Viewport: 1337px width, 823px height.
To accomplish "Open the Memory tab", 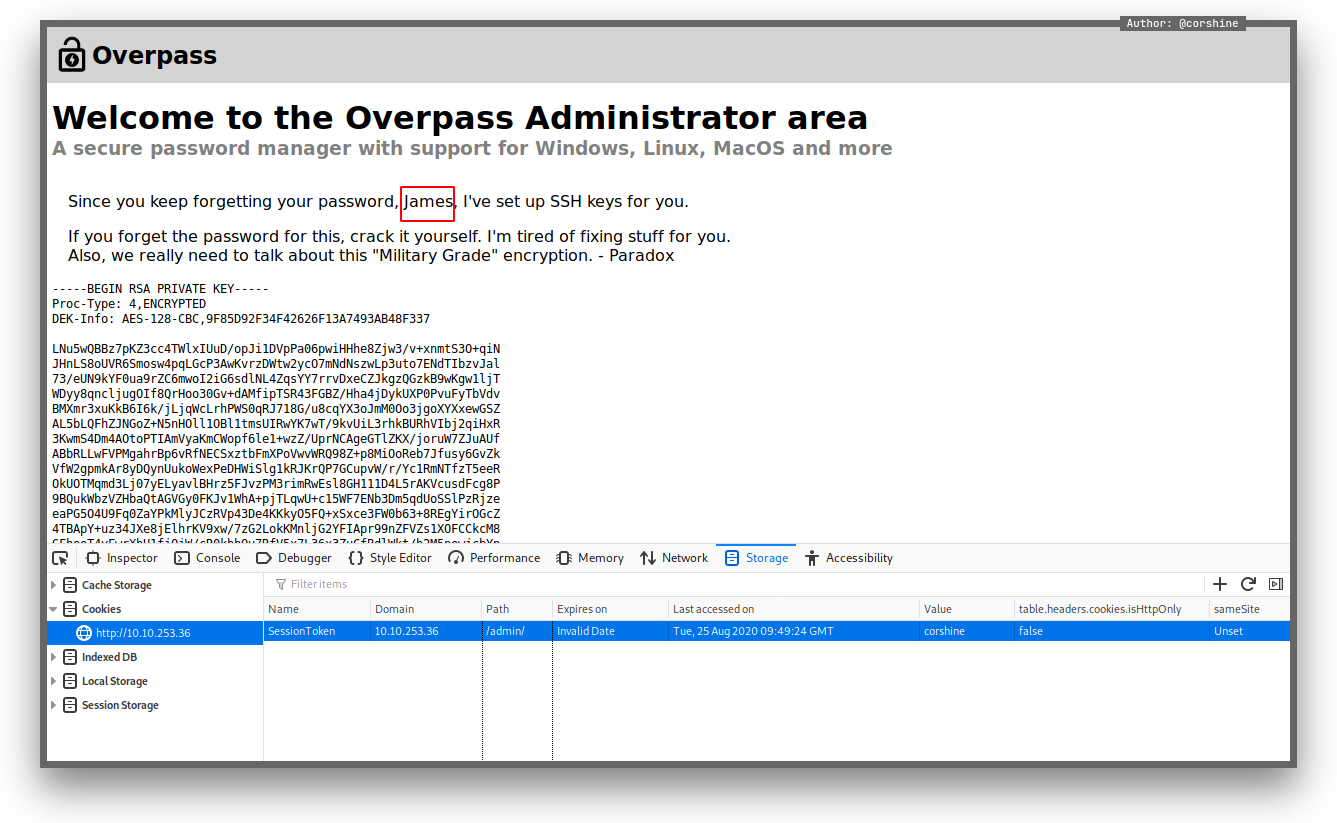I will pos(590,558).
